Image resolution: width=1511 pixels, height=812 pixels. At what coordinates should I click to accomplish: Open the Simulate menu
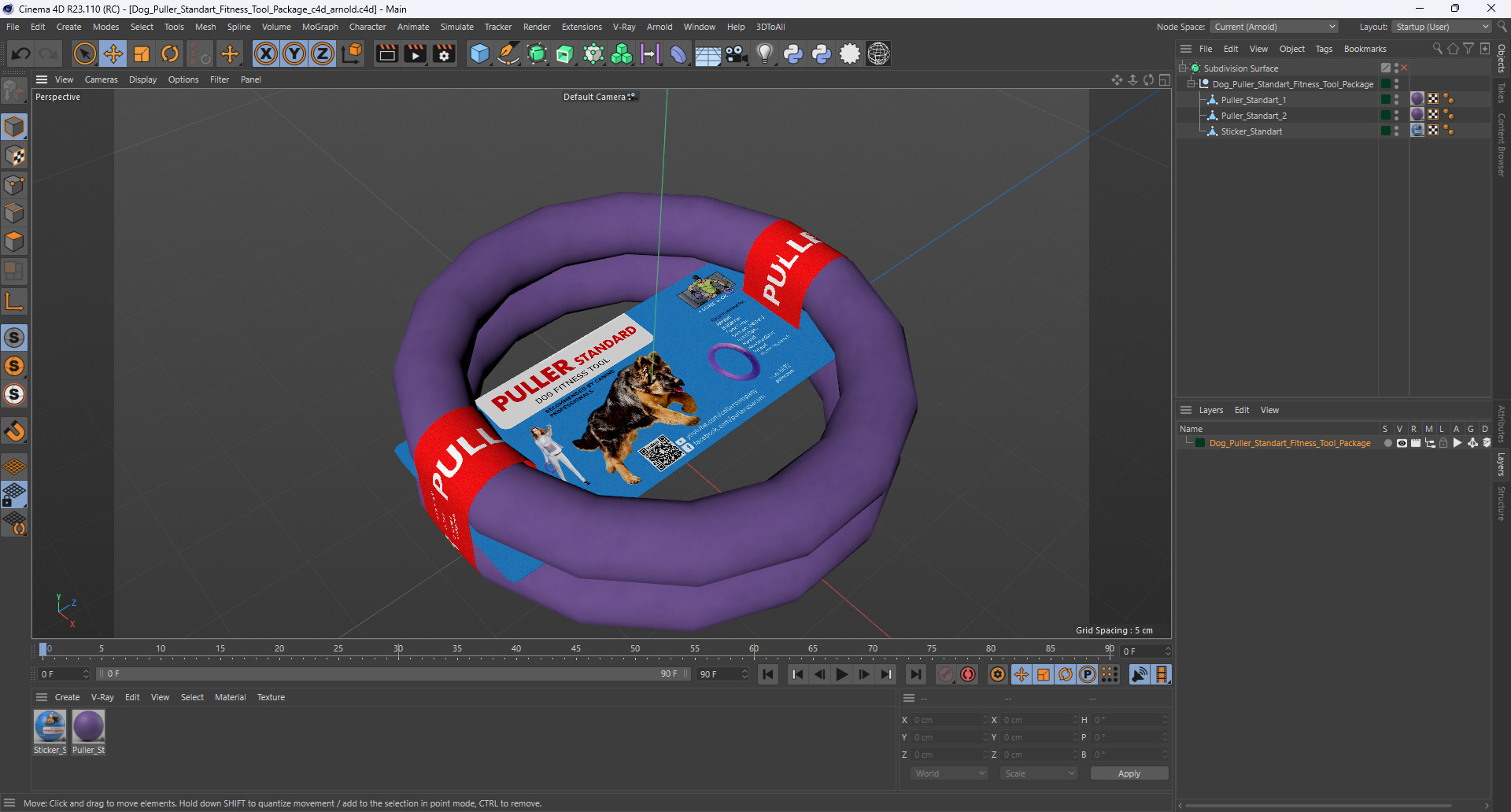[456, 27]
